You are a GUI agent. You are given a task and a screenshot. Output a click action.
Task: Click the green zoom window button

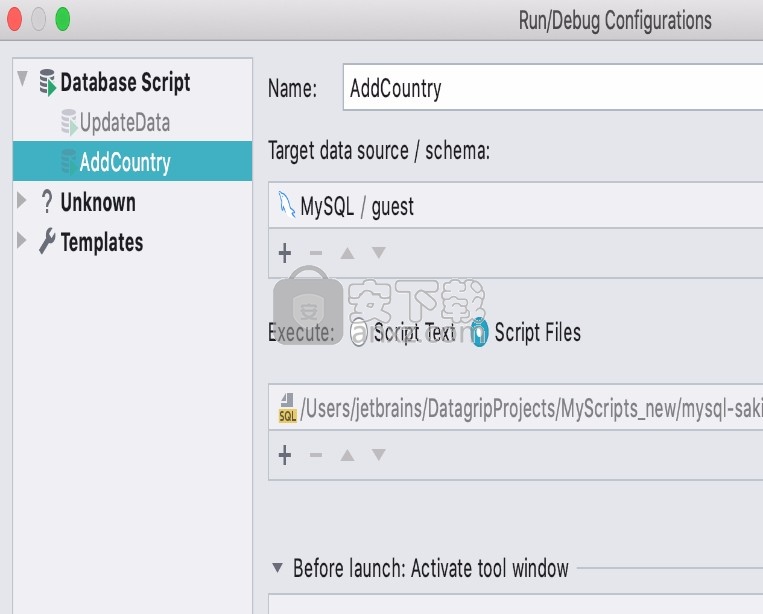pos(63,19)
